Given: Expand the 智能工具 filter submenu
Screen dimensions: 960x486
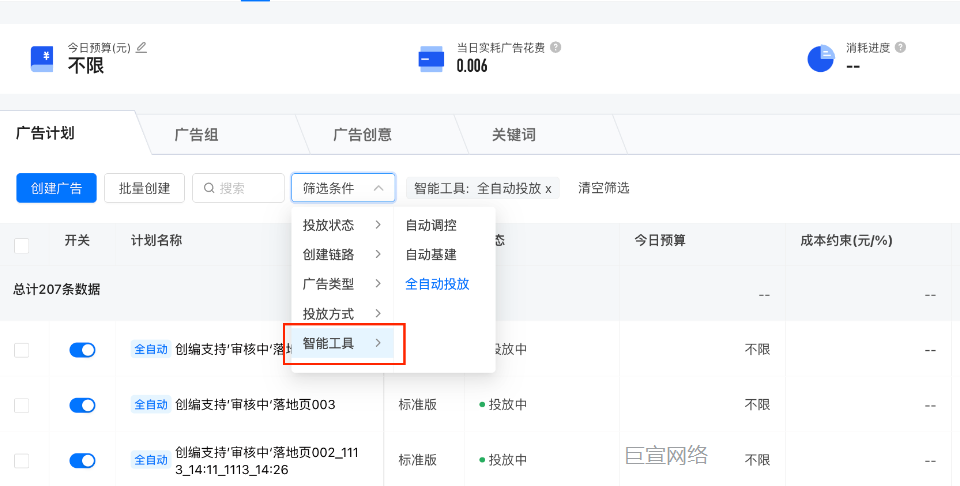Looking at the screenshot, I should click(x=342, y=343).
